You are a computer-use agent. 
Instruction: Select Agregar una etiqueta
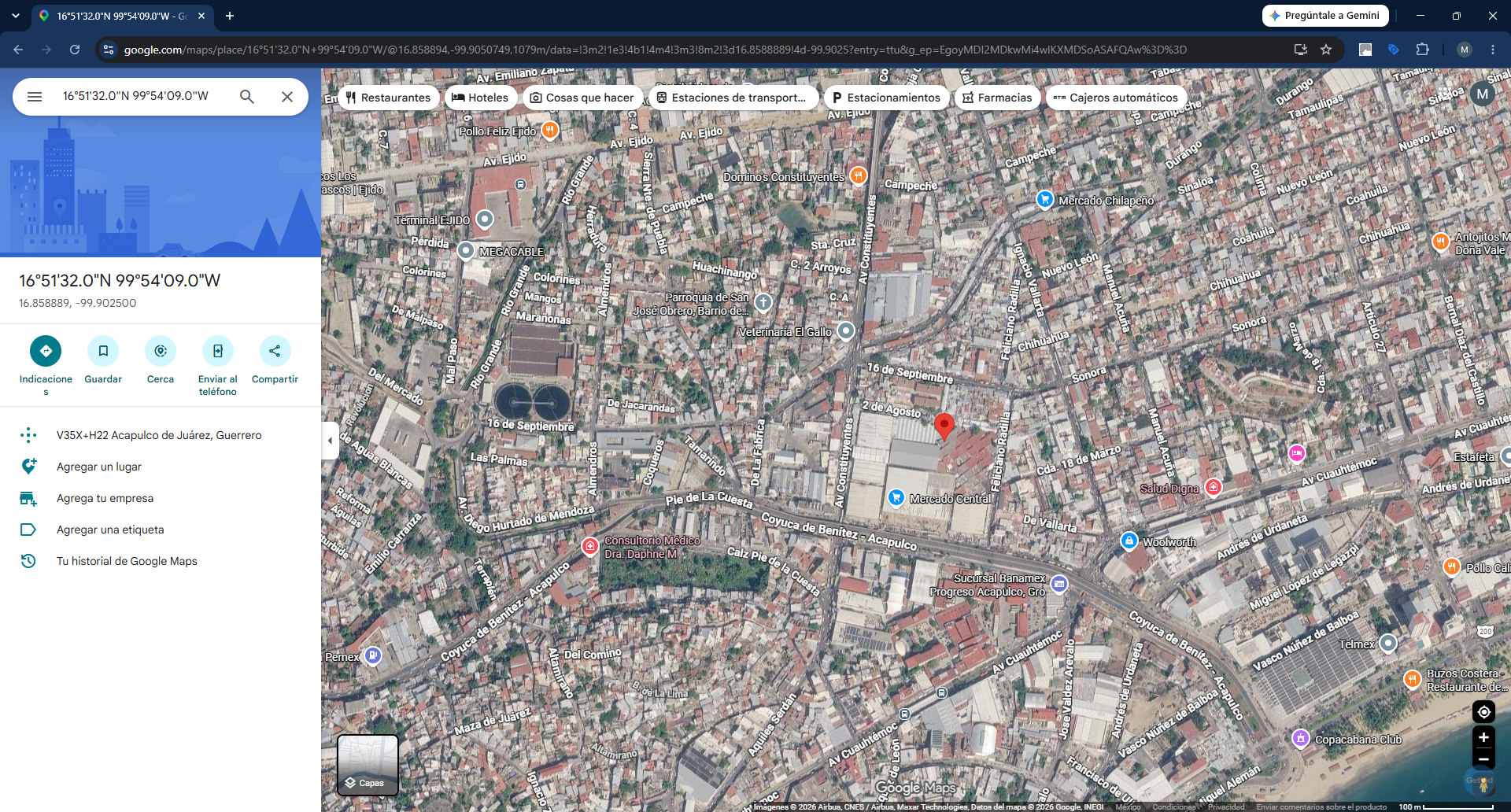[161, 530]
